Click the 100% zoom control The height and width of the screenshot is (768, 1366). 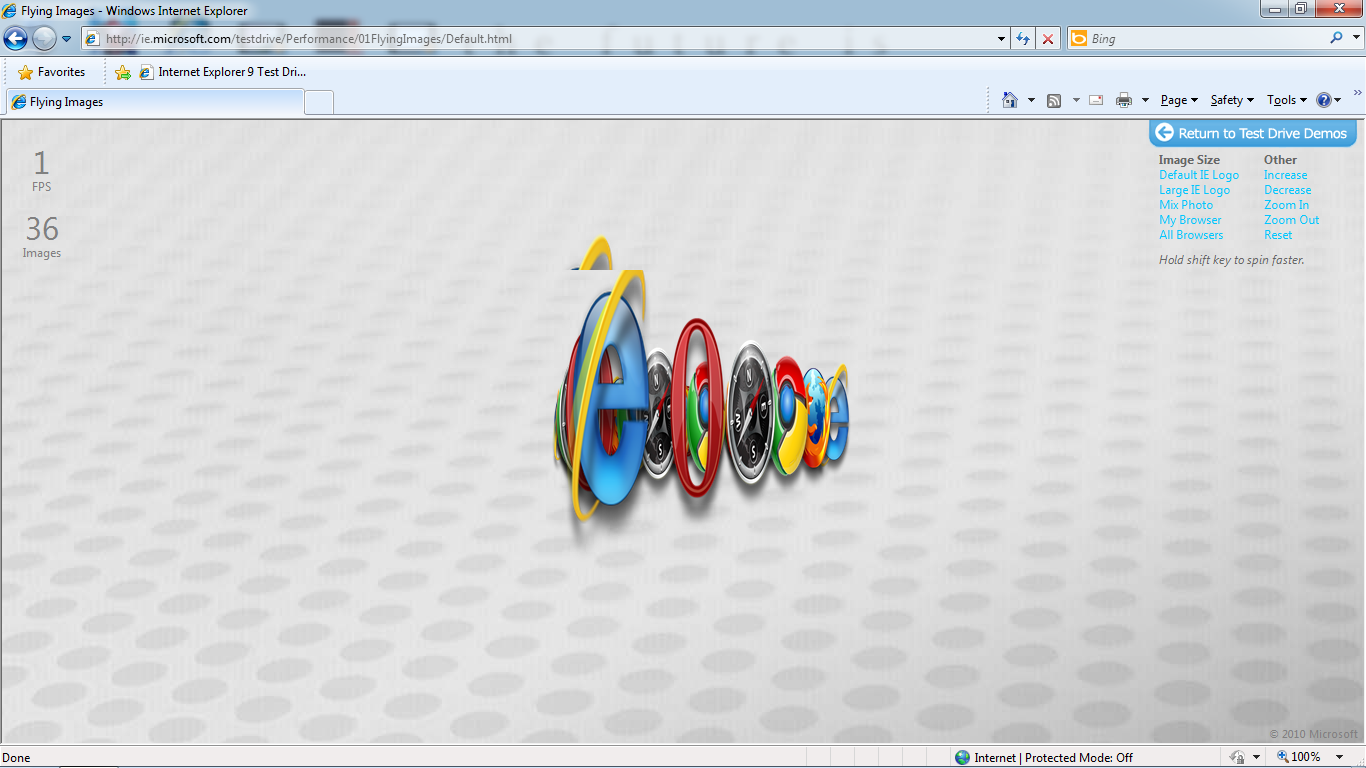pos(1300,757)
